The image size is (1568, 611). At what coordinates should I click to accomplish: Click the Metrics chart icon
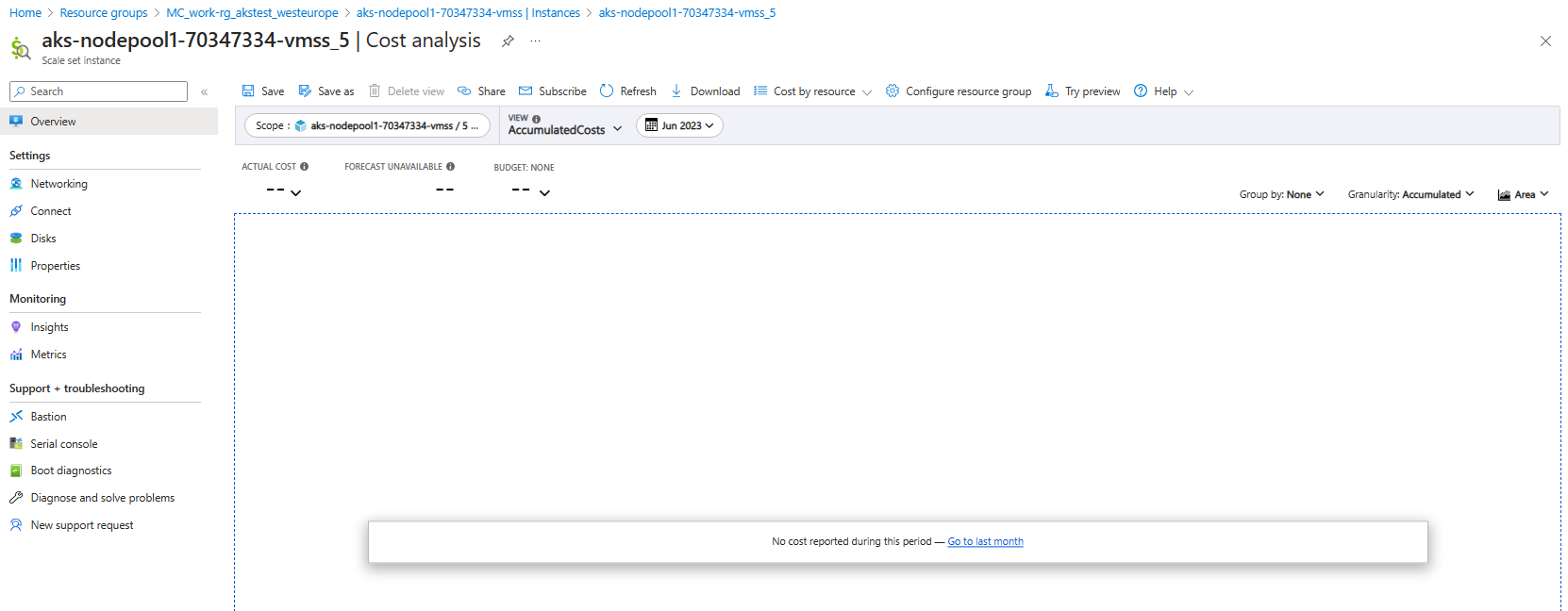tap(16, 355)
